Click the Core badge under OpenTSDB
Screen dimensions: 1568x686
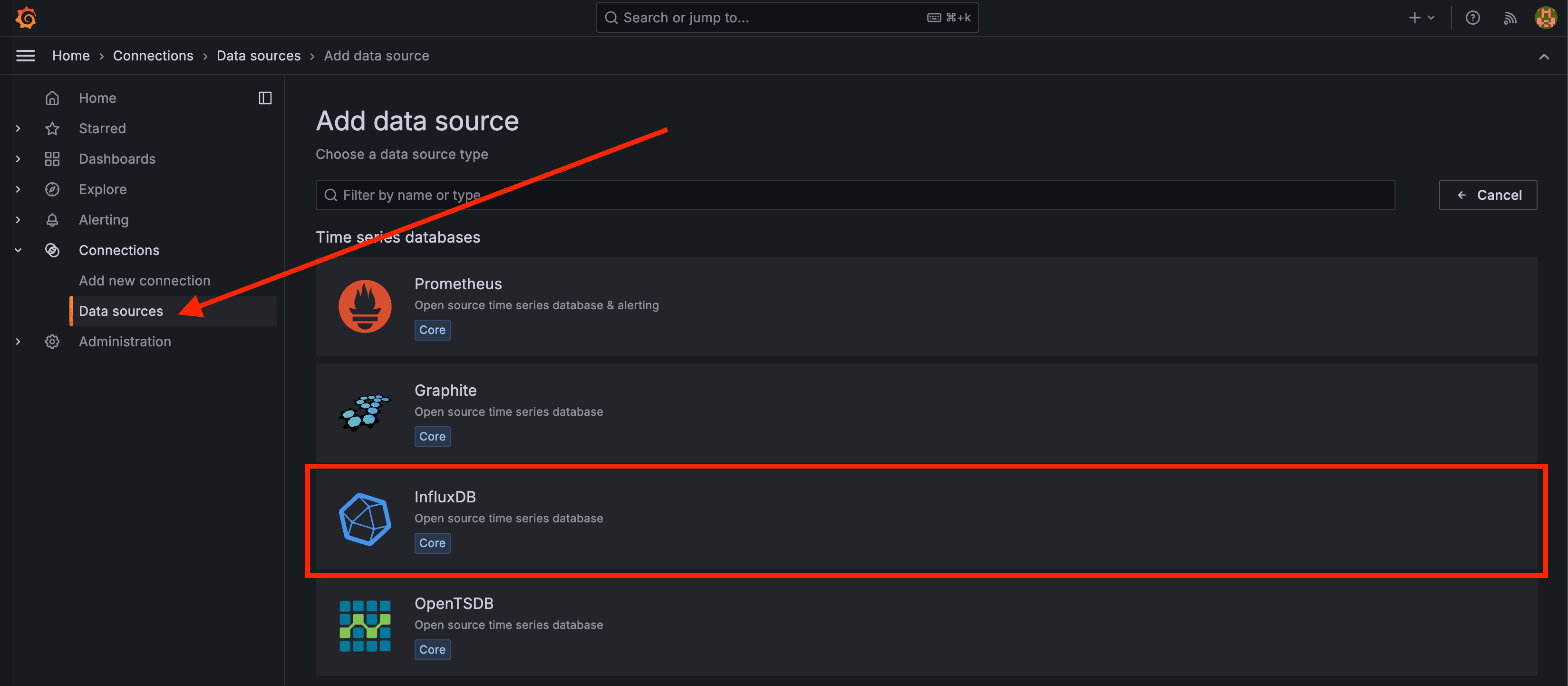432,650
